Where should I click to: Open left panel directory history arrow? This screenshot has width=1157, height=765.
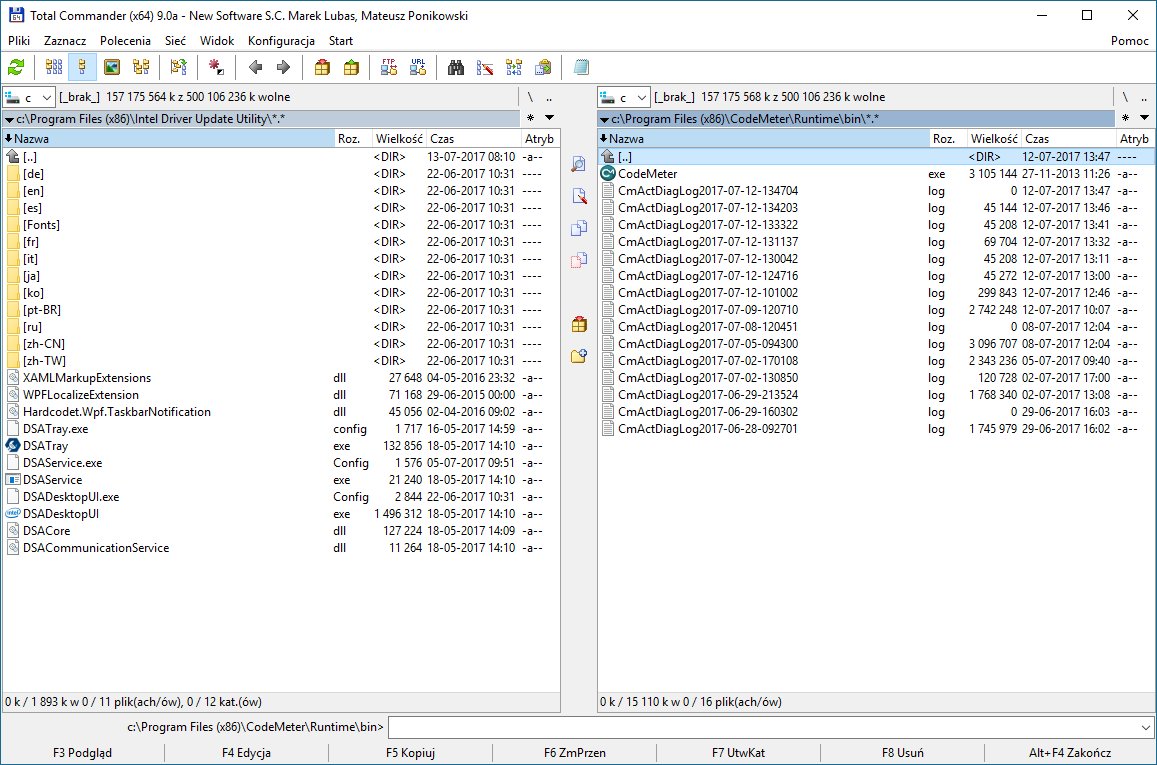coord(550,117)
